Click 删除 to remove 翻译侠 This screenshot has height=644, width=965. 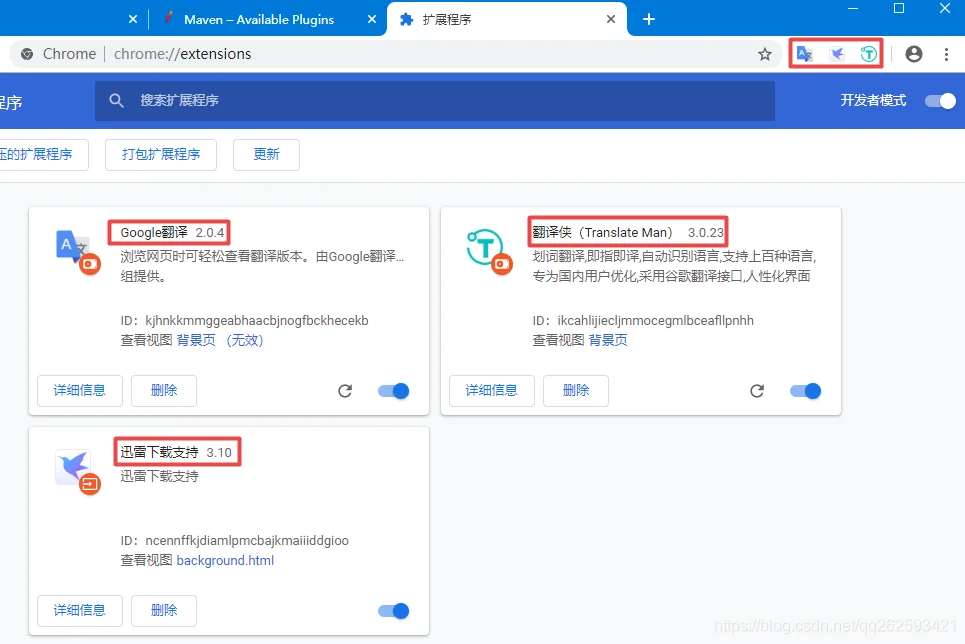pos(576,391)
